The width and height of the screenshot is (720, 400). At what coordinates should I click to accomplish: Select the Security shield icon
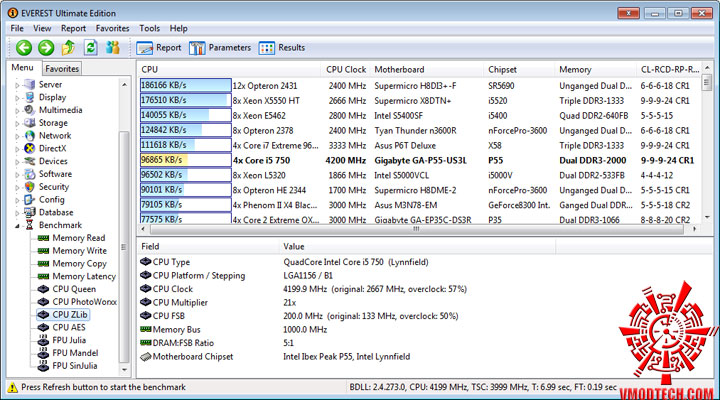point(29,187)
